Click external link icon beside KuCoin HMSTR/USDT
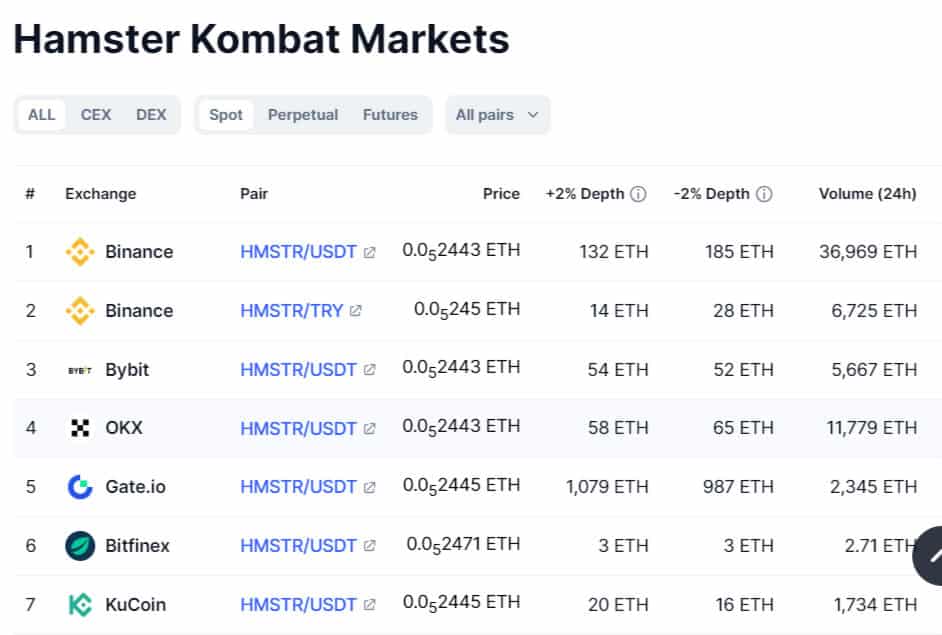 point(369,605)
